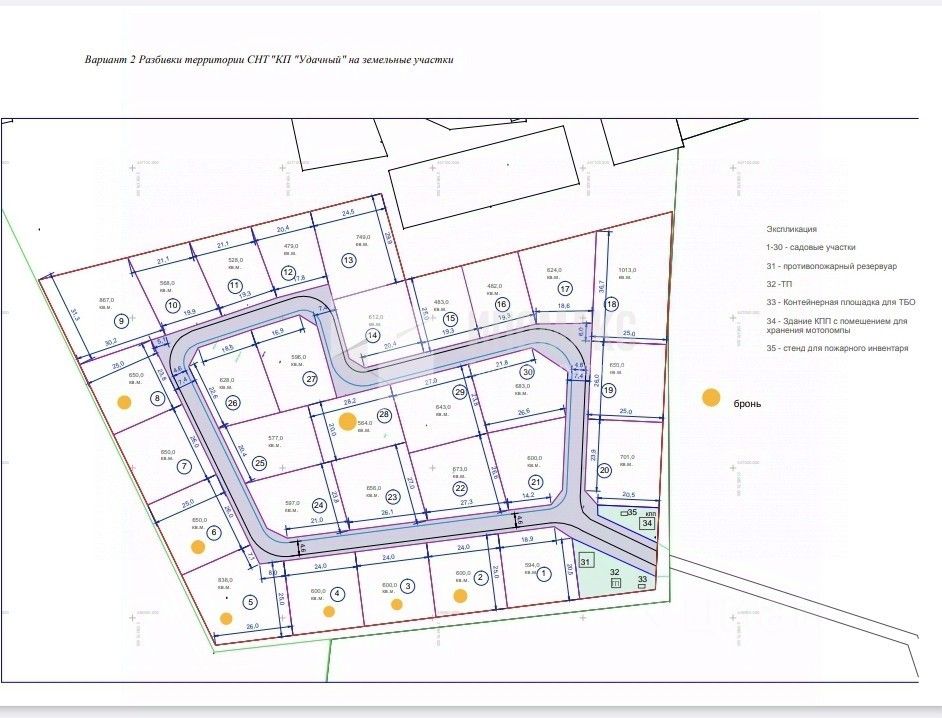Click the circled plot number 22
942x718 pixels.
[460, 488]
